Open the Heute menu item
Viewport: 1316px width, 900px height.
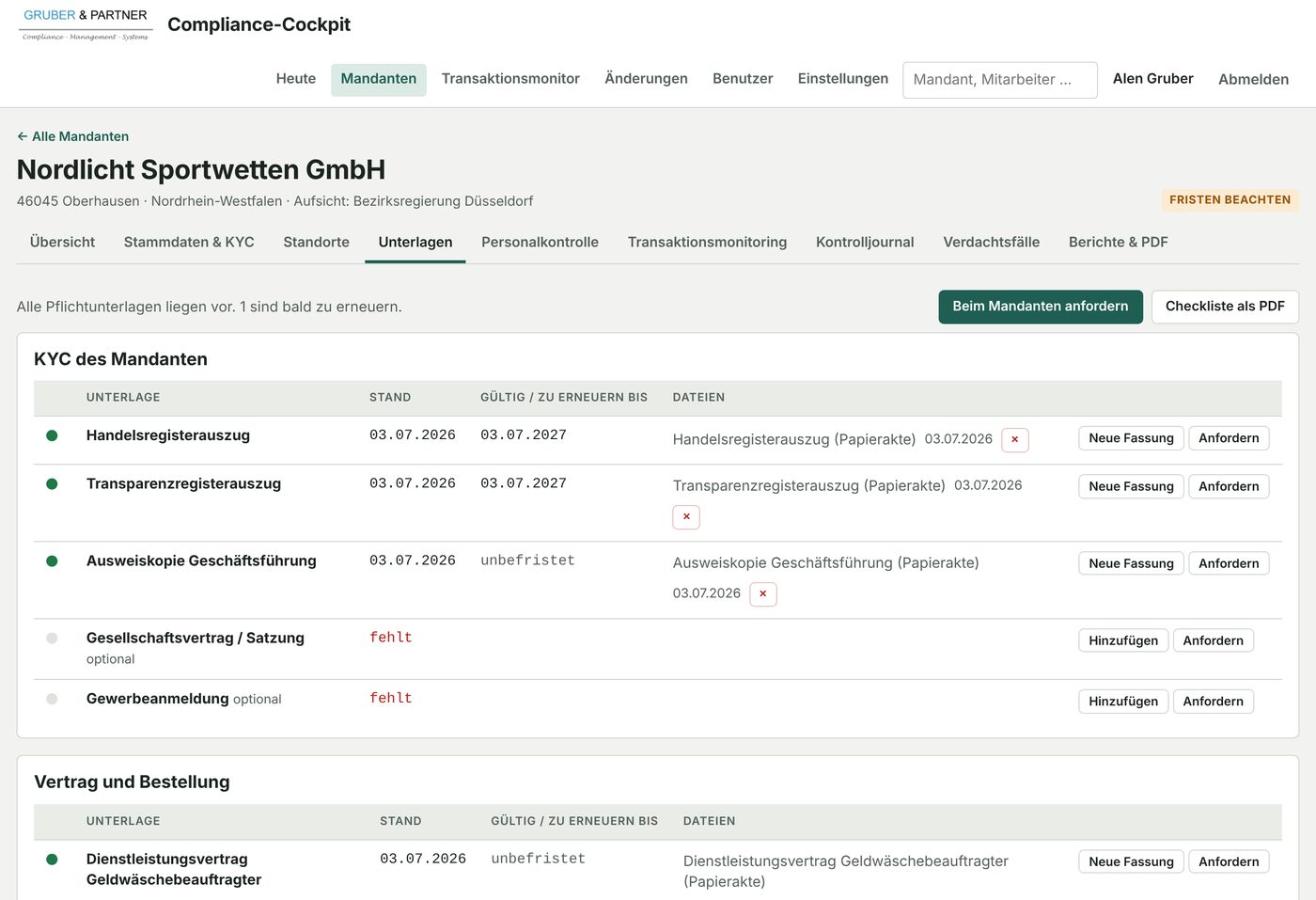pos(296,79)
